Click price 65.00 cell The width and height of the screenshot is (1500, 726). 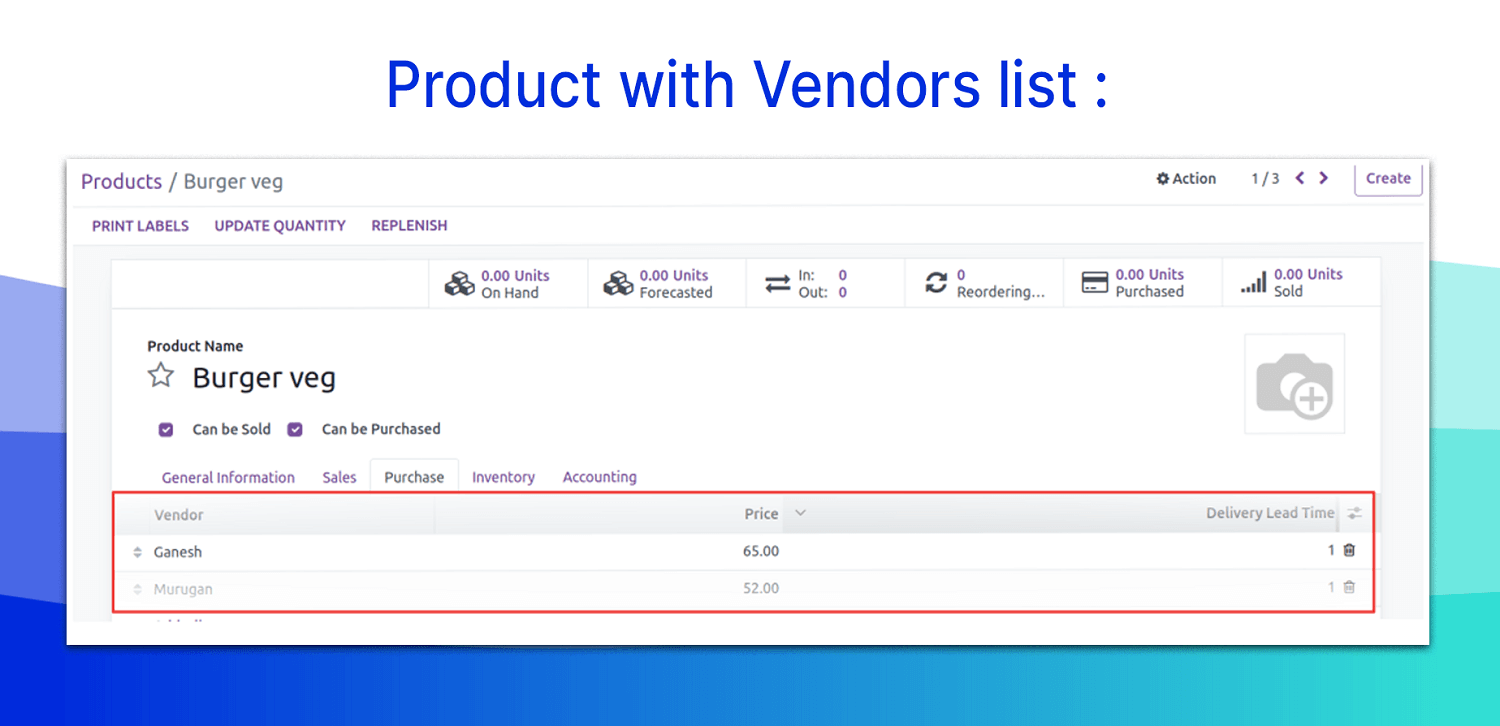tap(761, 551)
